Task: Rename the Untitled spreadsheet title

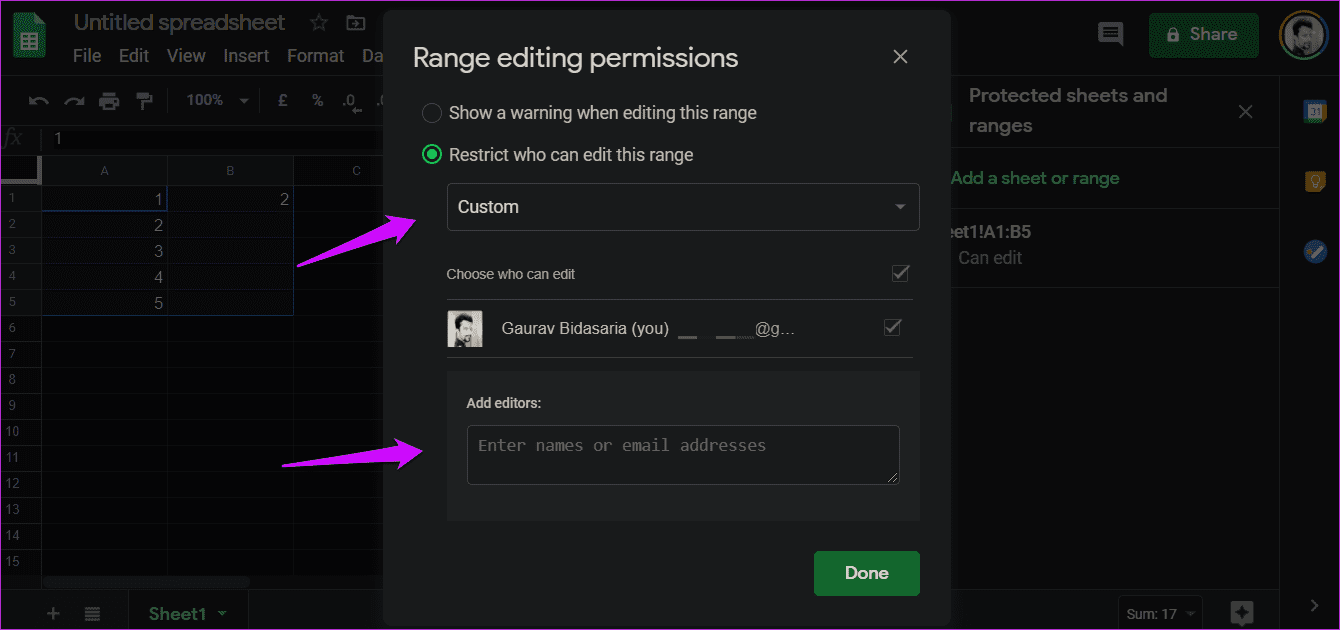Action: (x=180, y=22)
